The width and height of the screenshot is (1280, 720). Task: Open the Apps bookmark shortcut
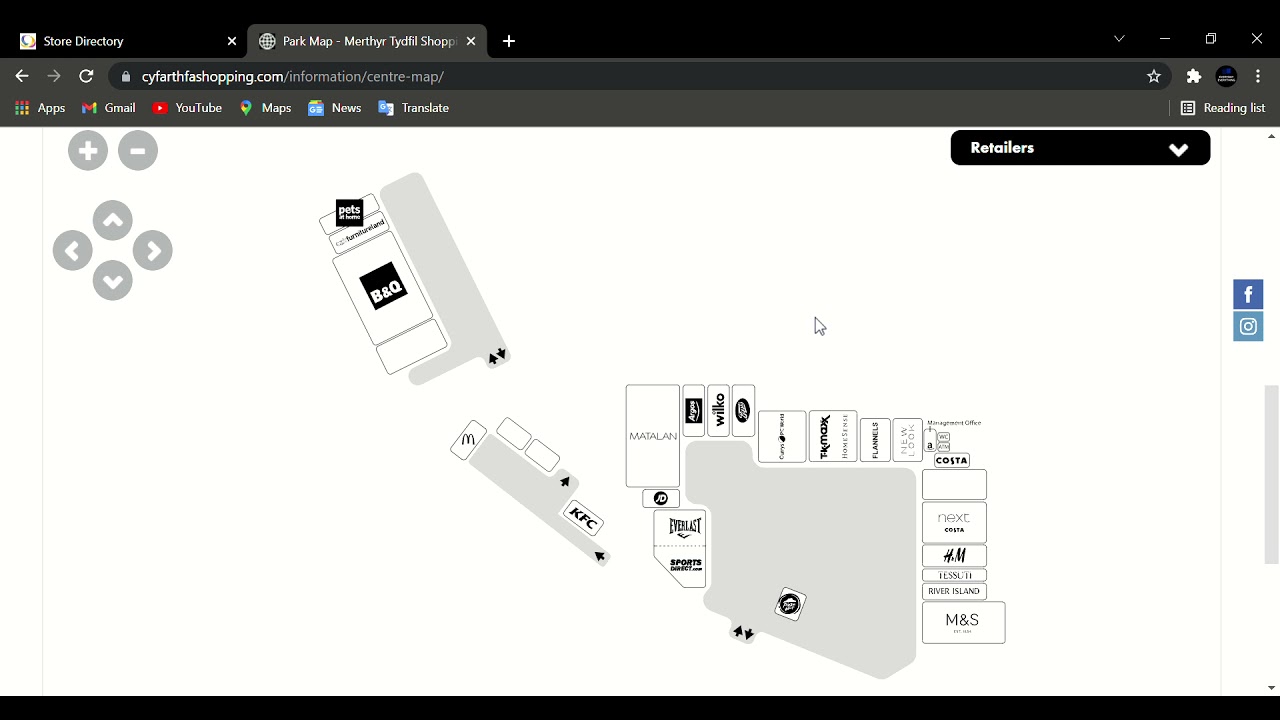[x=40, y=108]
